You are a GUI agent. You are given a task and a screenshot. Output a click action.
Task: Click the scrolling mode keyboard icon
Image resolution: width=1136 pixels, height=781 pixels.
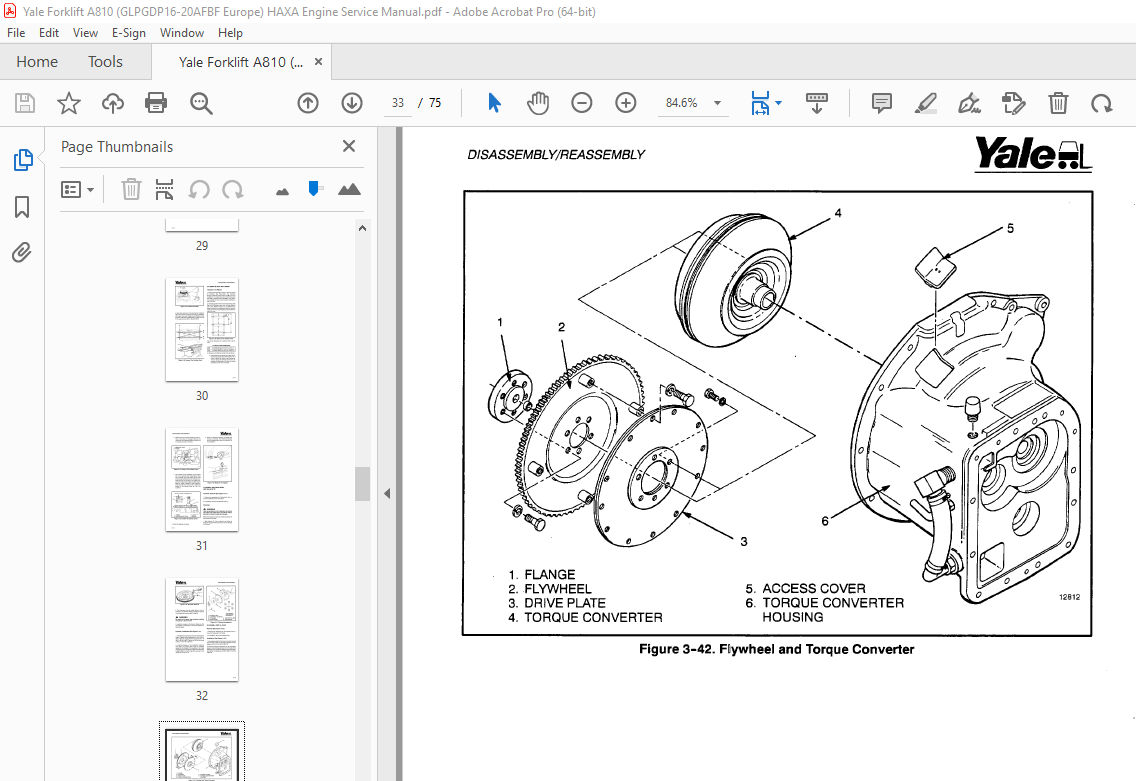[x=816, y=103]
